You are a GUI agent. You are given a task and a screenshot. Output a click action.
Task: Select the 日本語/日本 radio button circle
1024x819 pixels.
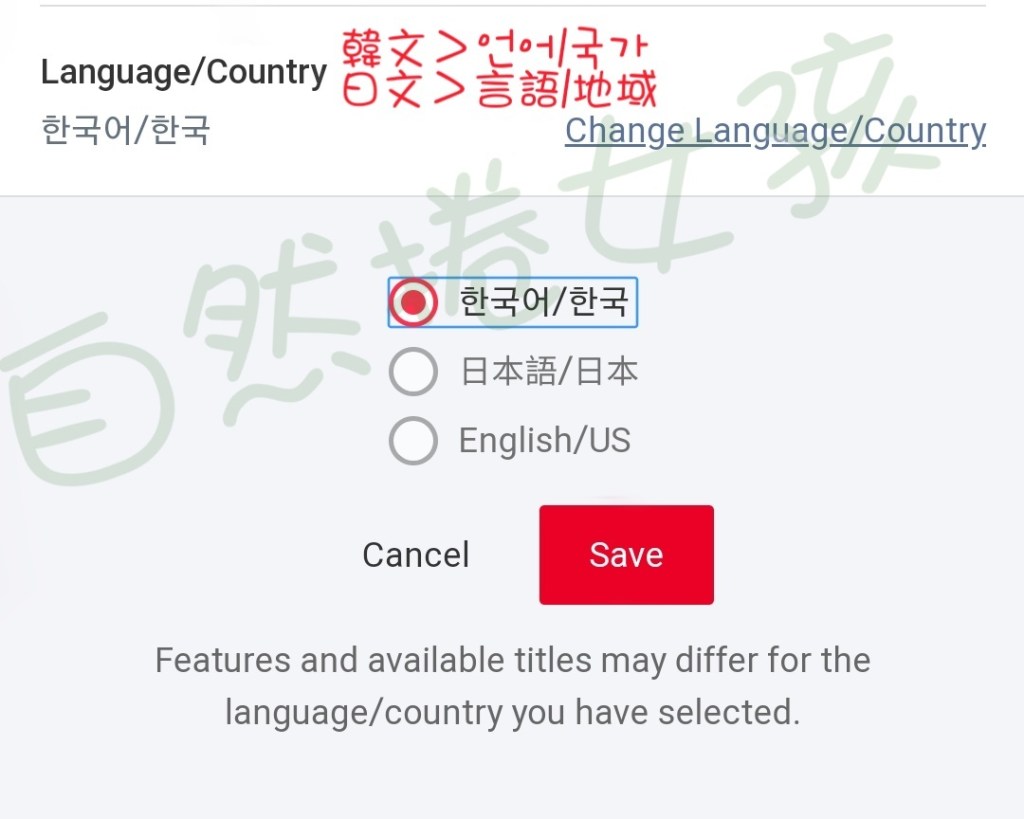click(413, 371)
